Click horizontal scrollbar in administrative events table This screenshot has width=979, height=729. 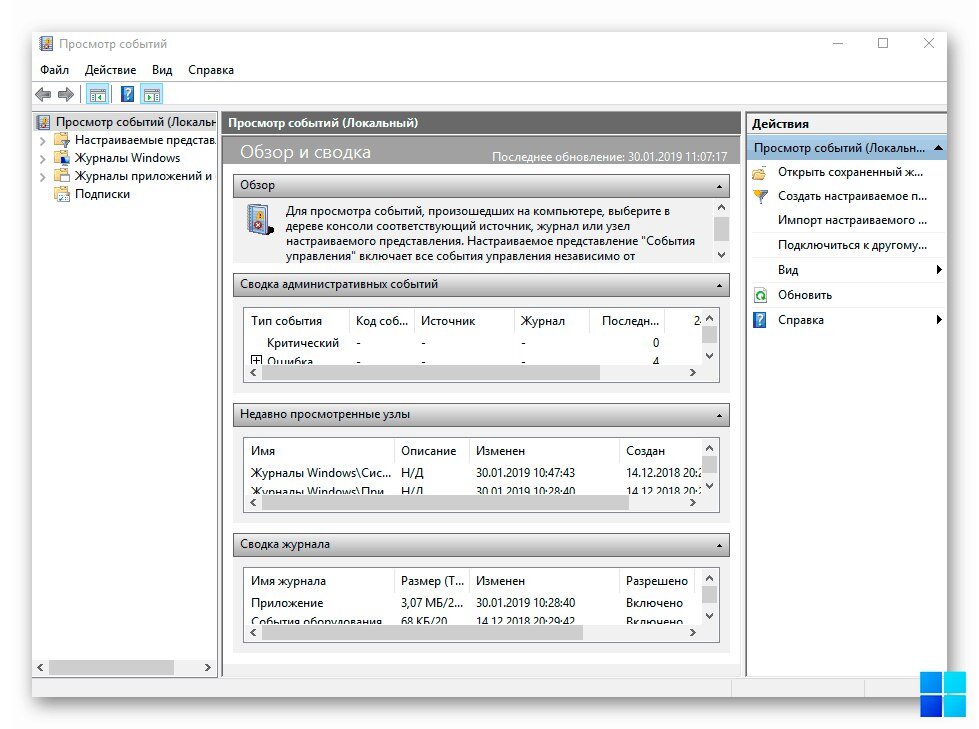(x=431, y=373)
